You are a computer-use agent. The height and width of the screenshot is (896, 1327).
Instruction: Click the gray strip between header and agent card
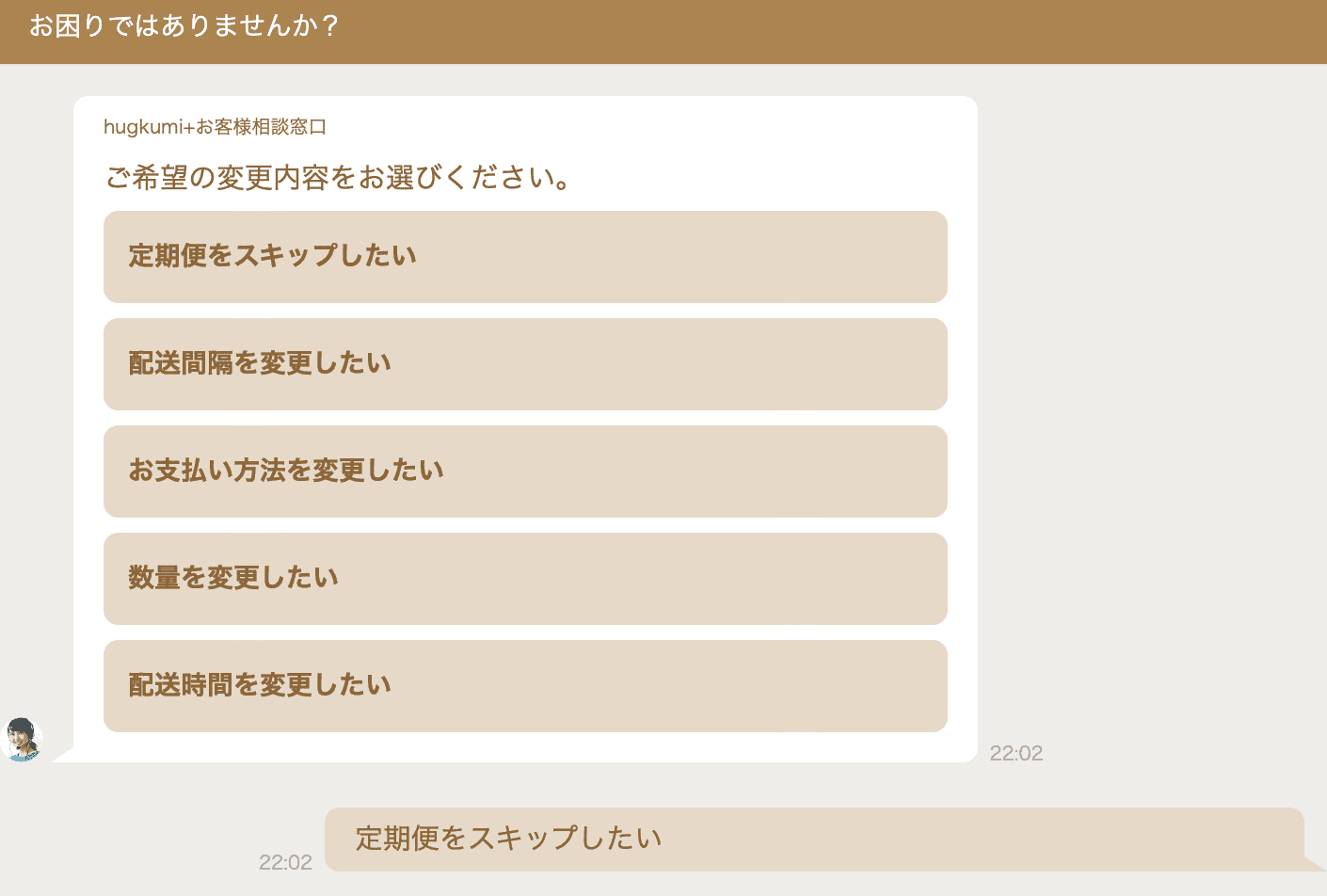click(659, 80)
